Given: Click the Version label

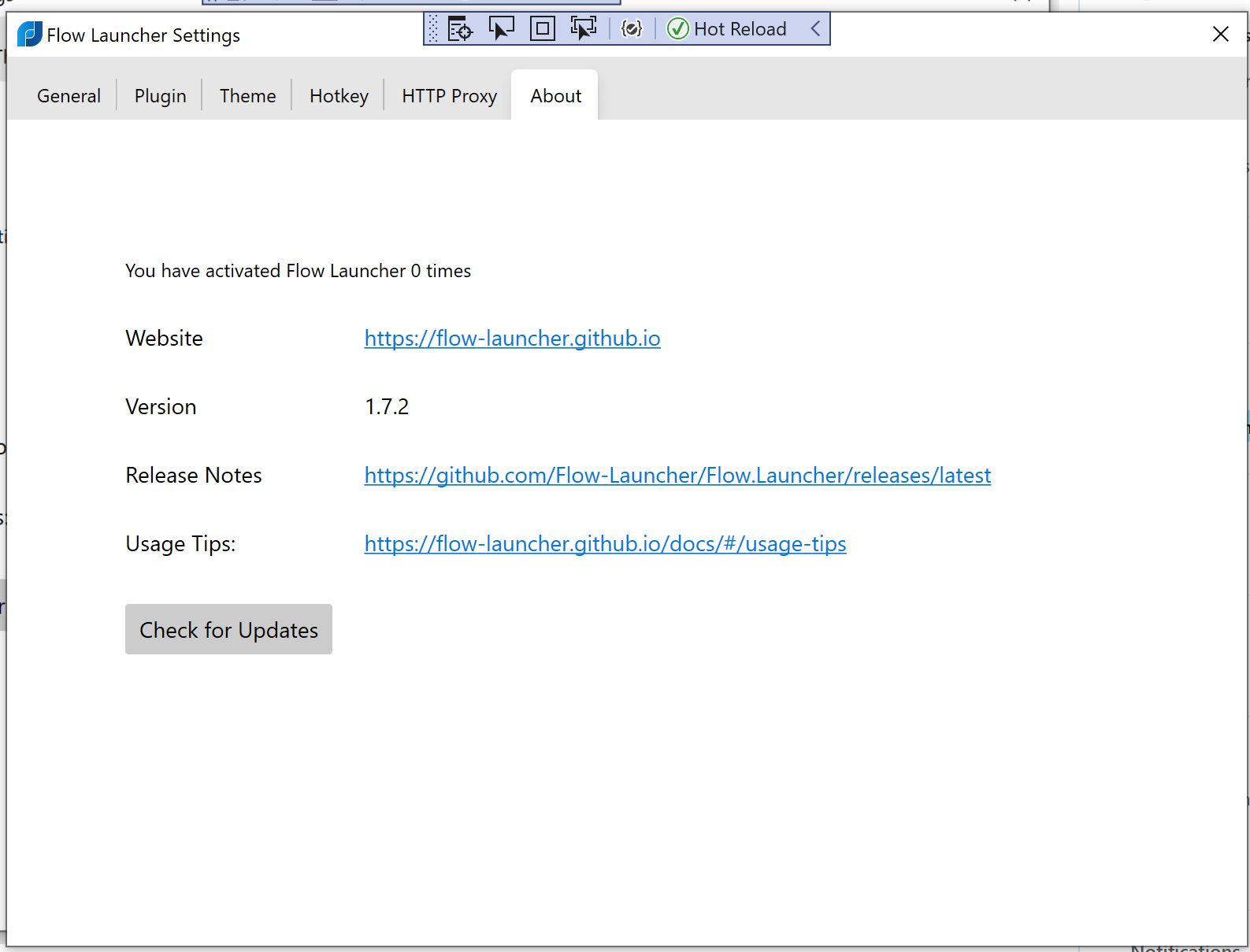Looking at the screenshot, I should tap(161, 407).
